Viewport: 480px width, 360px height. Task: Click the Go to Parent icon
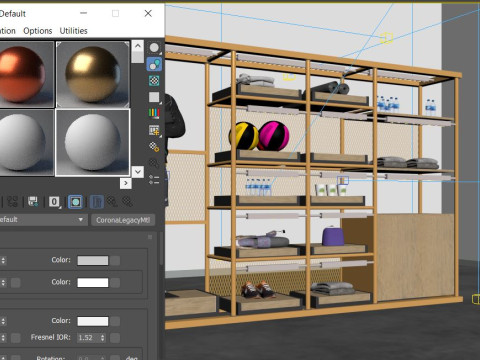tap(112, 202)
